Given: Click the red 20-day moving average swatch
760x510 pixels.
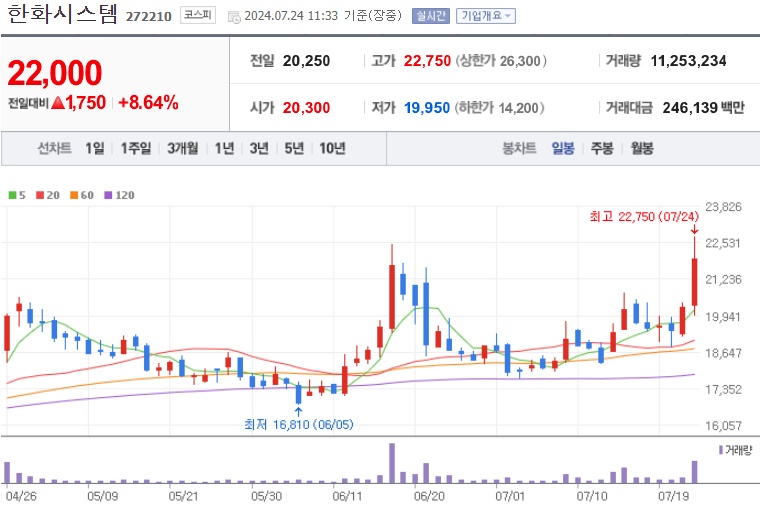Looking at the screenshot, I should point(40,195).
